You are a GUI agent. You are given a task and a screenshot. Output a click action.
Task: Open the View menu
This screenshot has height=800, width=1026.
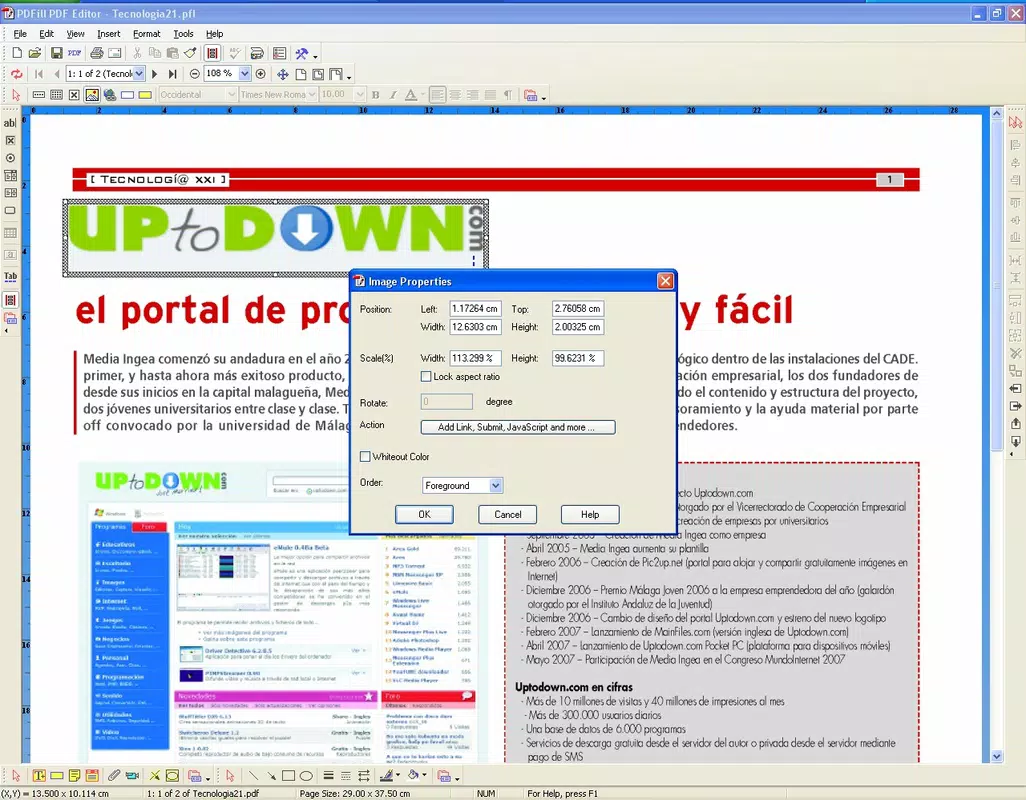point(75,34)
